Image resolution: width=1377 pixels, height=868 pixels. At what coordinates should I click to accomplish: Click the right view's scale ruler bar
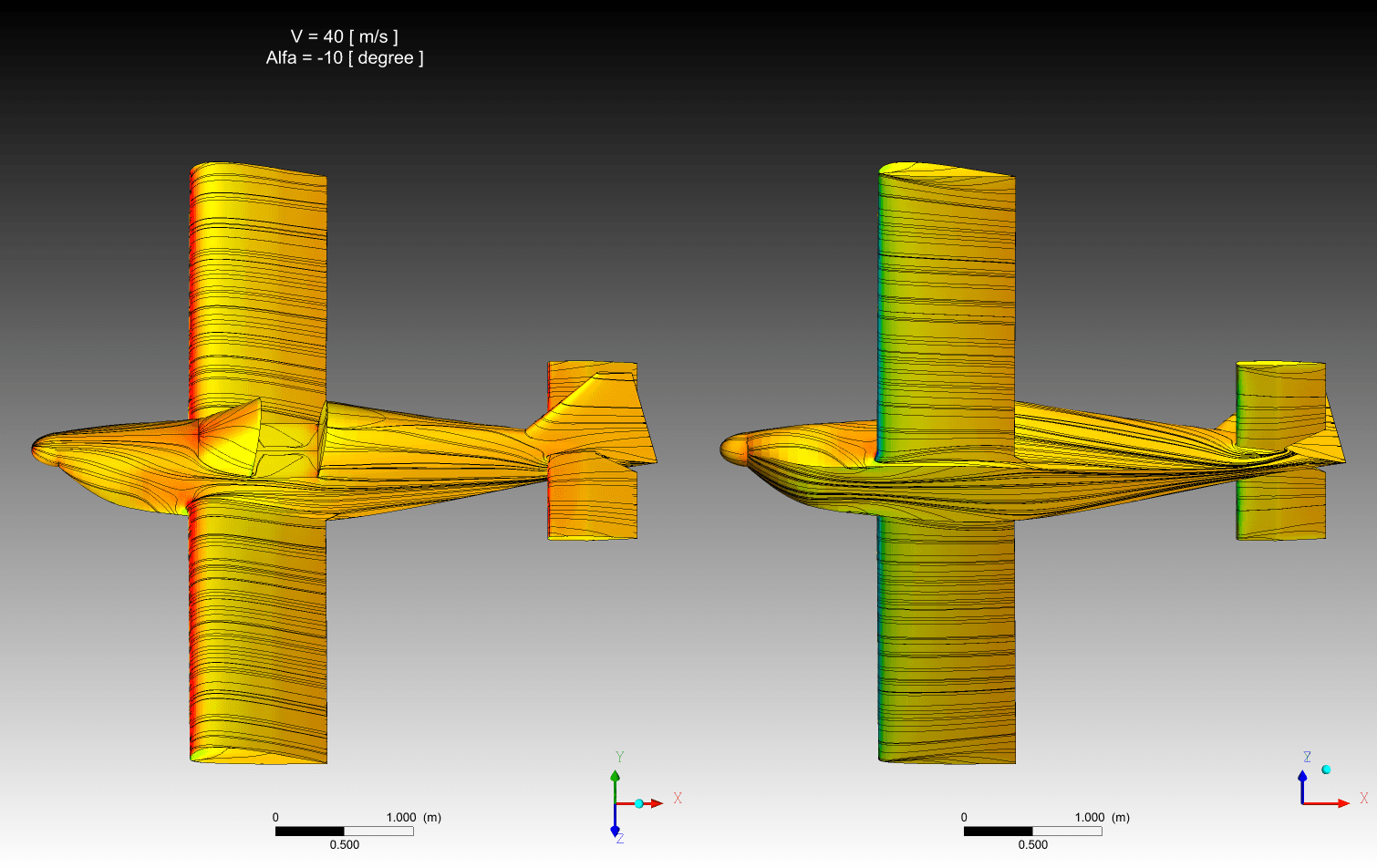point(1032,831)
